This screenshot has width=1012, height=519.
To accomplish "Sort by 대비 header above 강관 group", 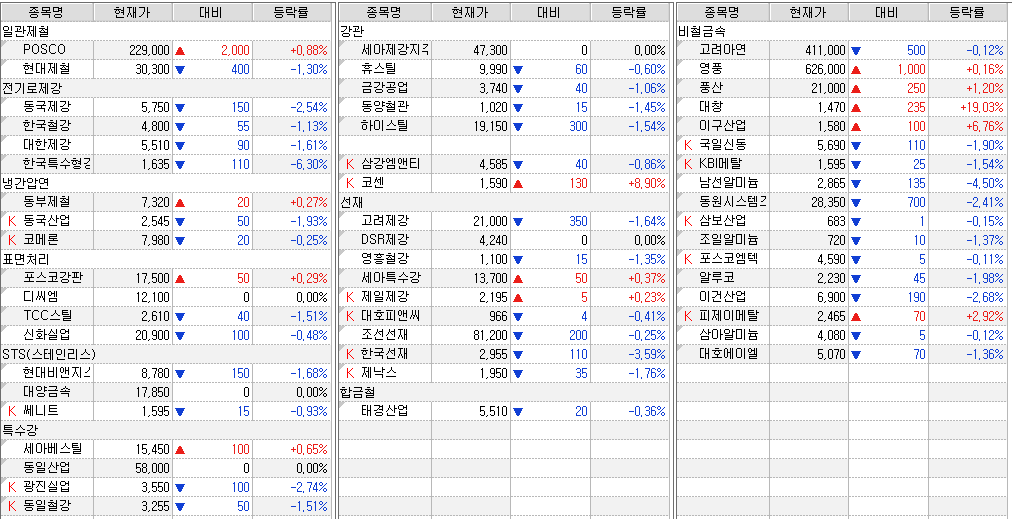I will (x=551, y=12).
